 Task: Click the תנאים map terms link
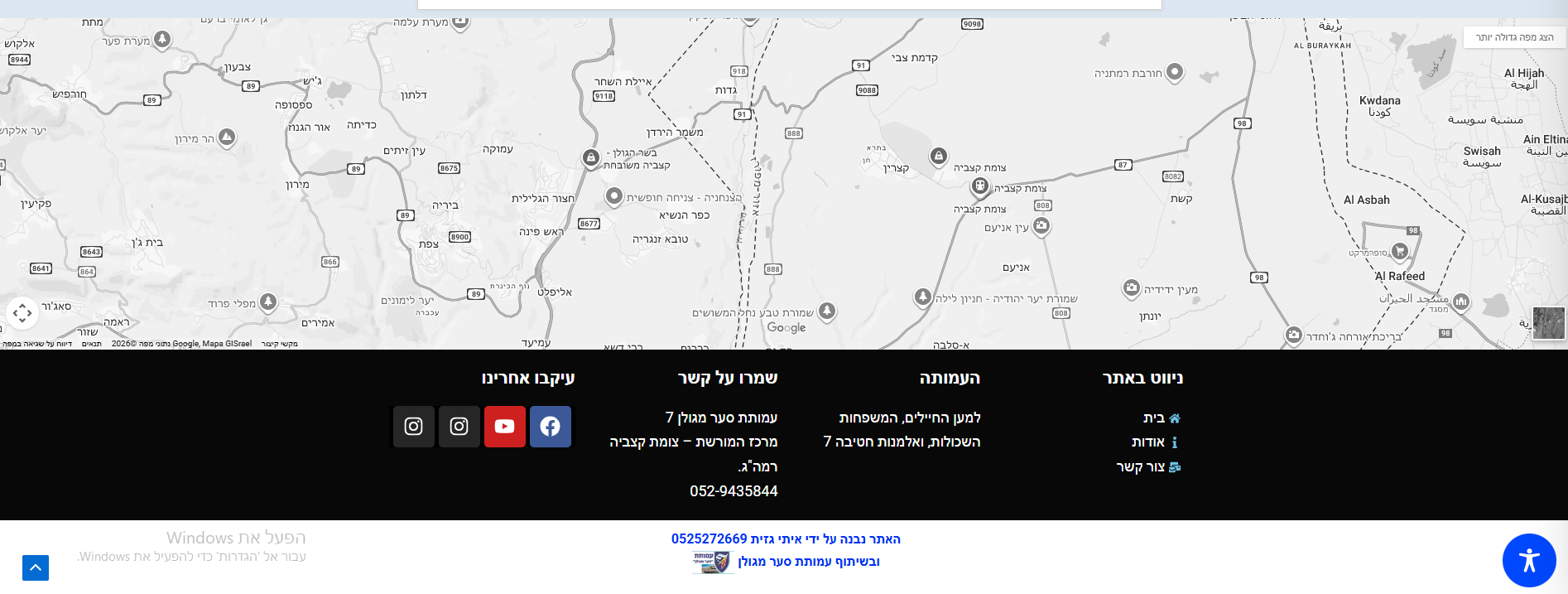(91, 344)
